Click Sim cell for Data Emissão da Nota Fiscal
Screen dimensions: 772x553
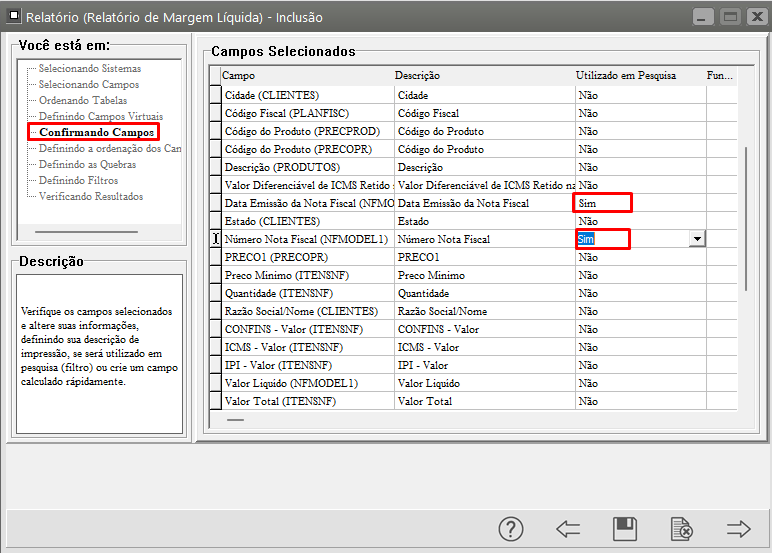pos(603,203)
